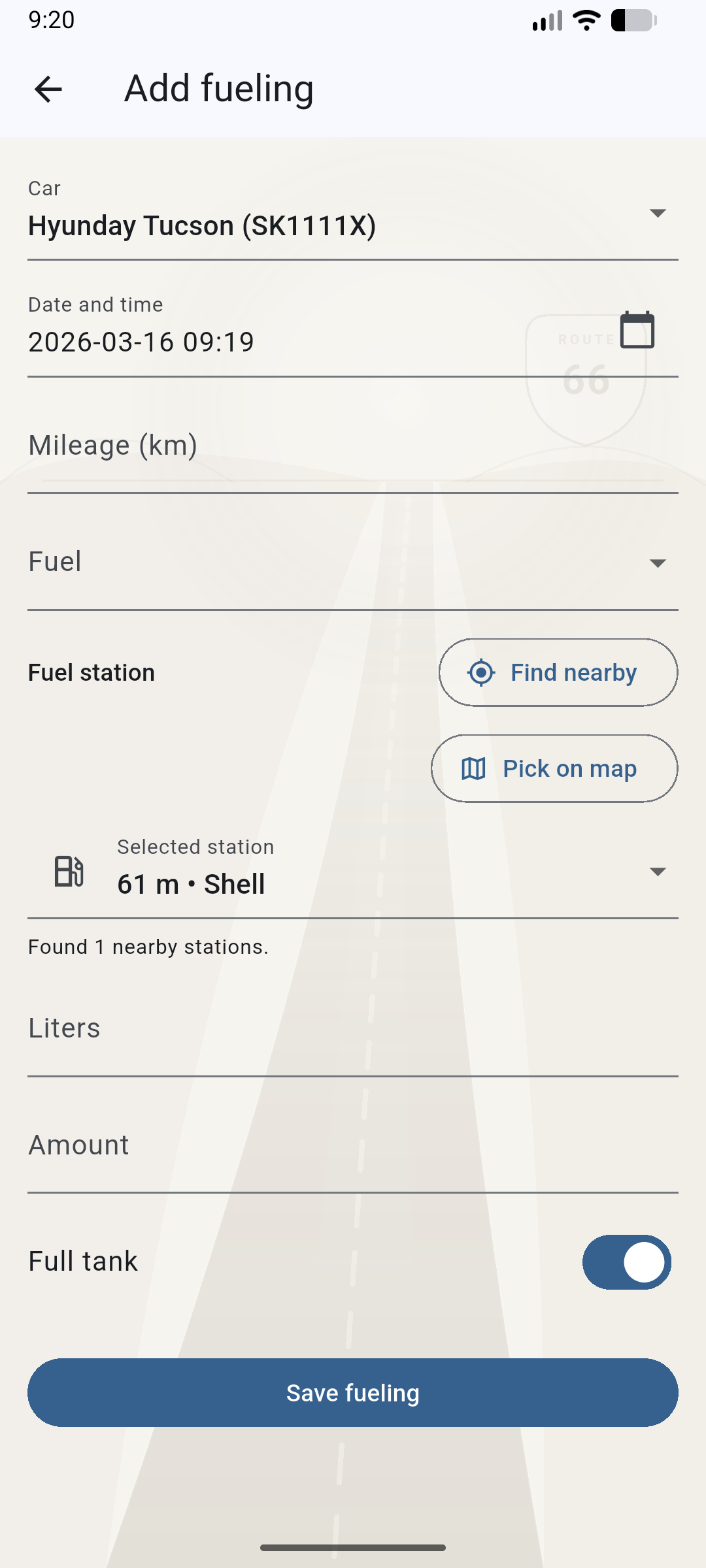Select the Hyundai Tucson (SK1111X) car entry
706x1568 pixels.
tap(202, 226)
